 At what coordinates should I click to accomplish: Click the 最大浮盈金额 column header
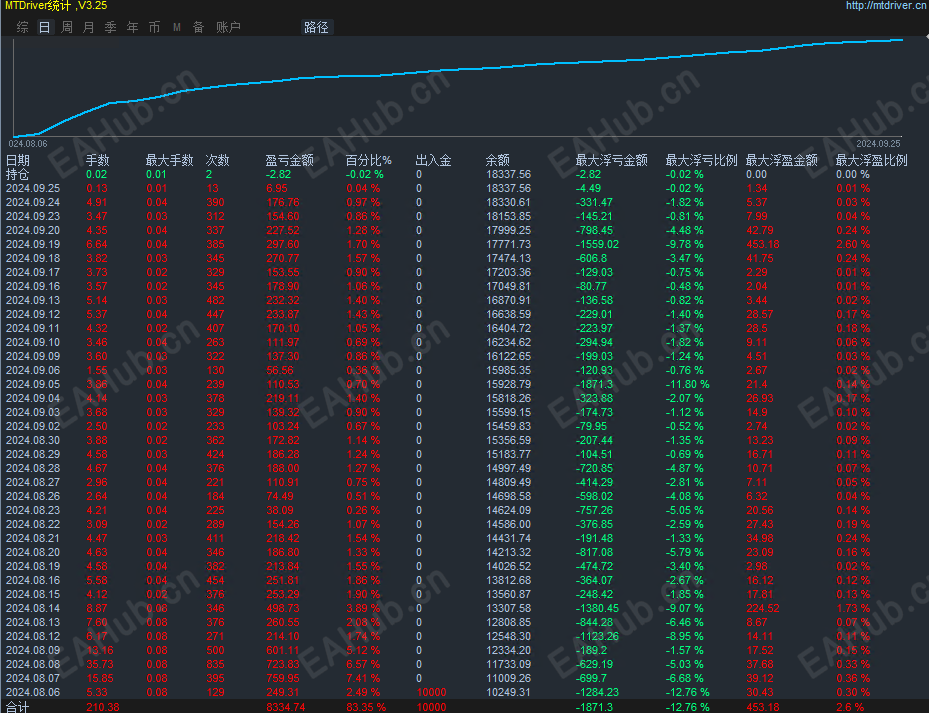coord(781,160)
